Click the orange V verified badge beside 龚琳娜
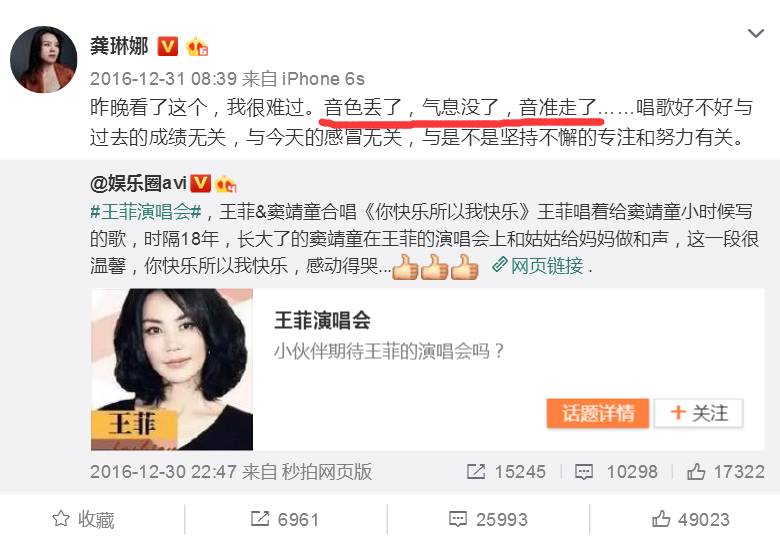780x537 pixels. [x=168, y=47]
